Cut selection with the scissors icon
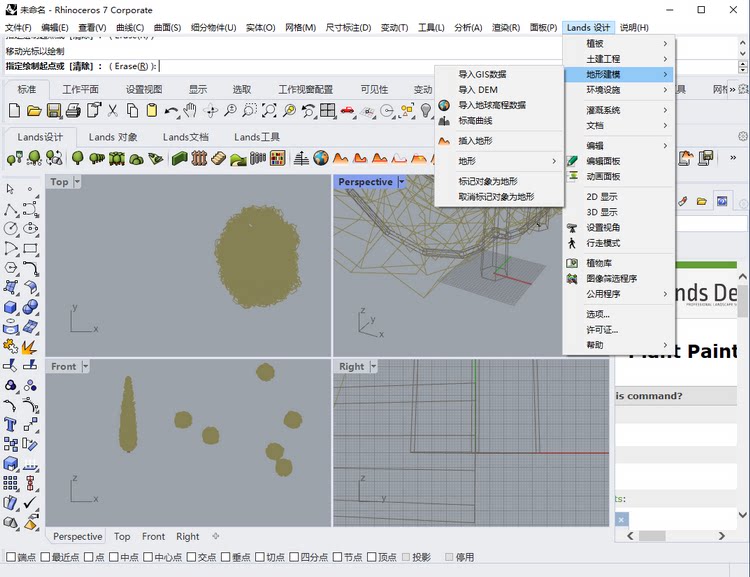This screenshot has height=577, width=750. click(x=112, y=111)
